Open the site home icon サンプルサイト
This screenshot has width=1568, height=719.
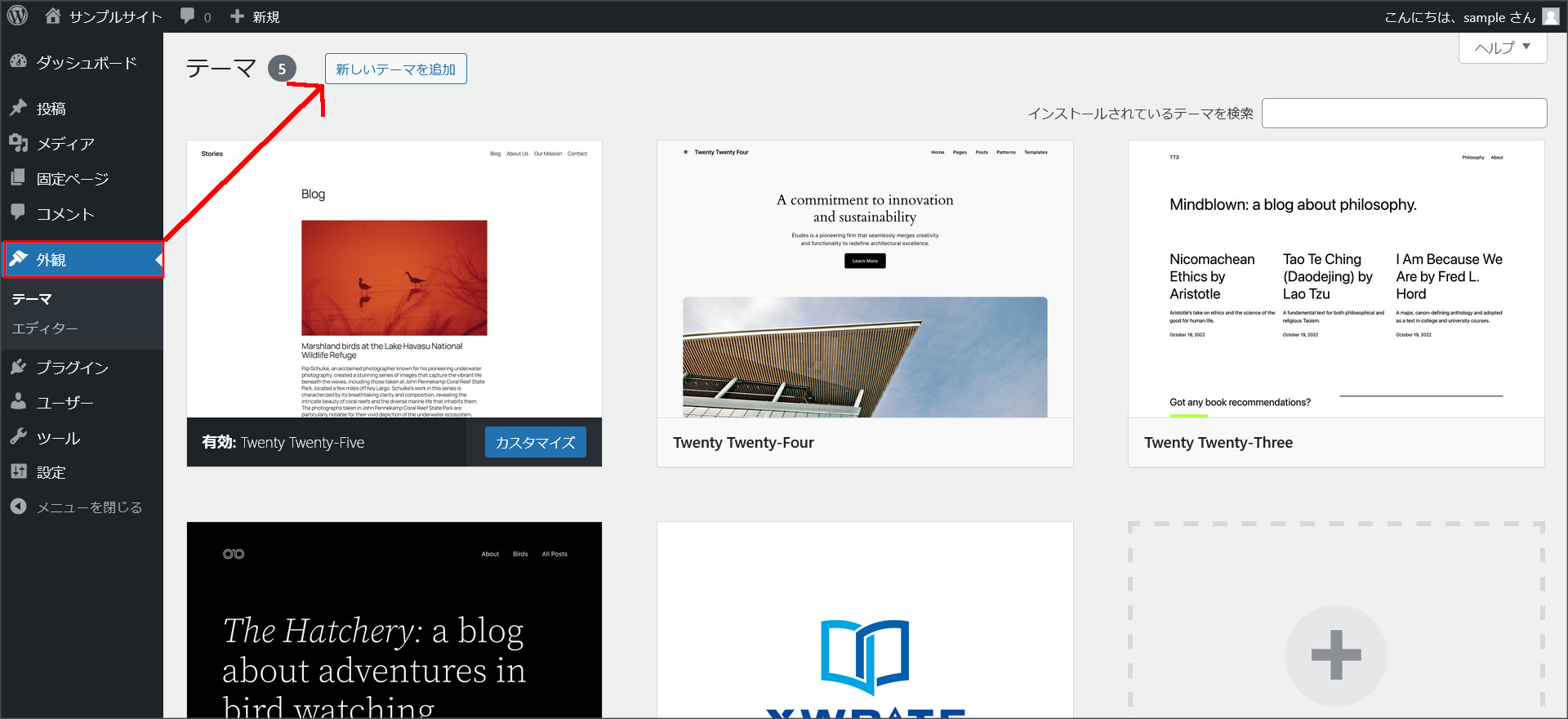(54, 16)
